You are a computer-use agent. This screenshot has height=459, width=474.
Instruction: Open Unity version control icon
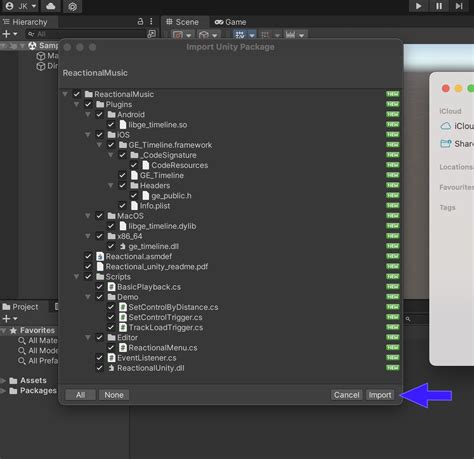pyautogui.click(x=73, y=6)
